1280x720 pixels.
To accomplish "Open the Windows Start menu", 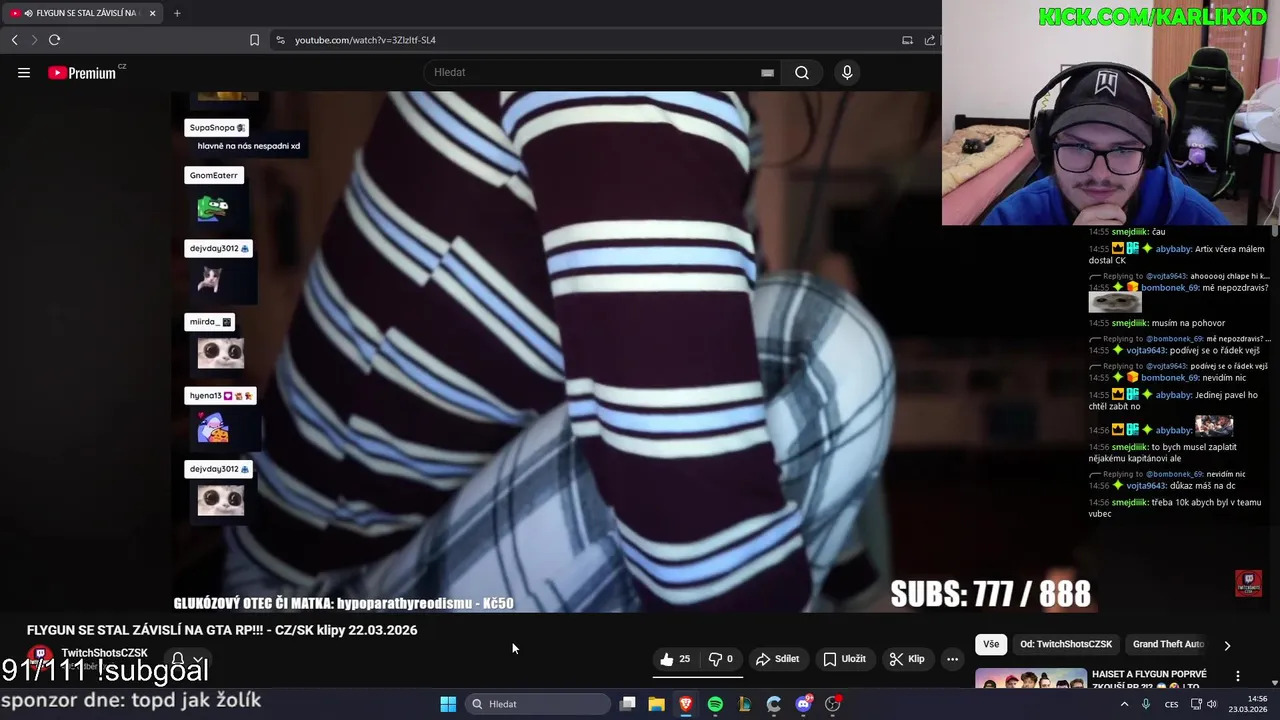I will (448, 704).
